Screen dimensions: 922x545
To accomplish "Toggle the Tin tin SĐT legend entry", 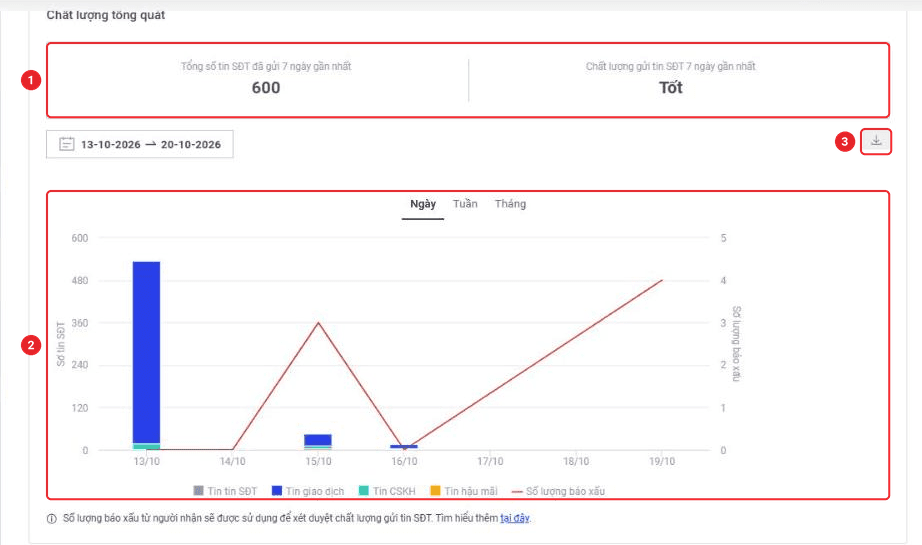I will 225,491.
